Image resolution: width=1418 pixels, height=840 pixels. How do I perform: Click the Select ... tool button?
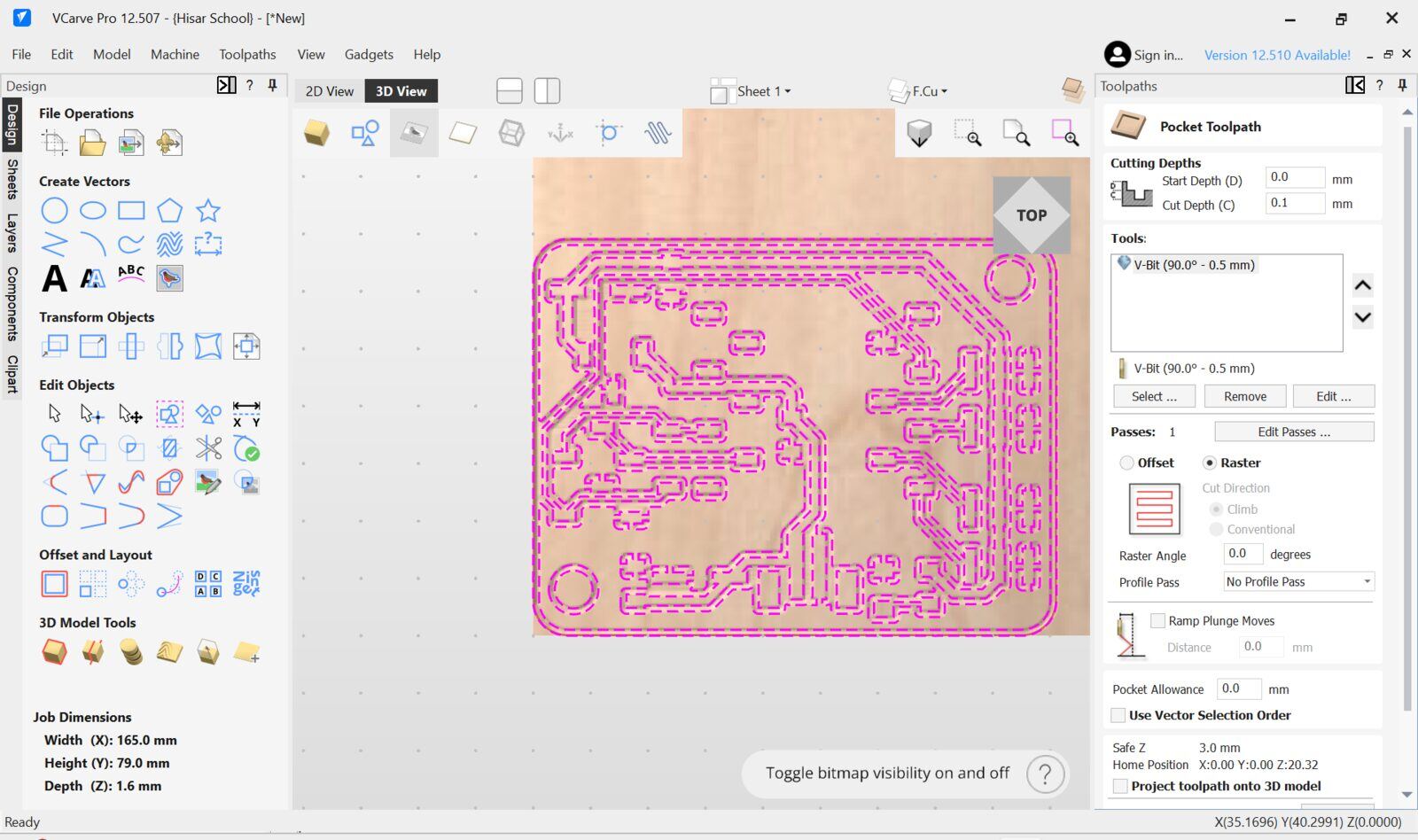1154,396
